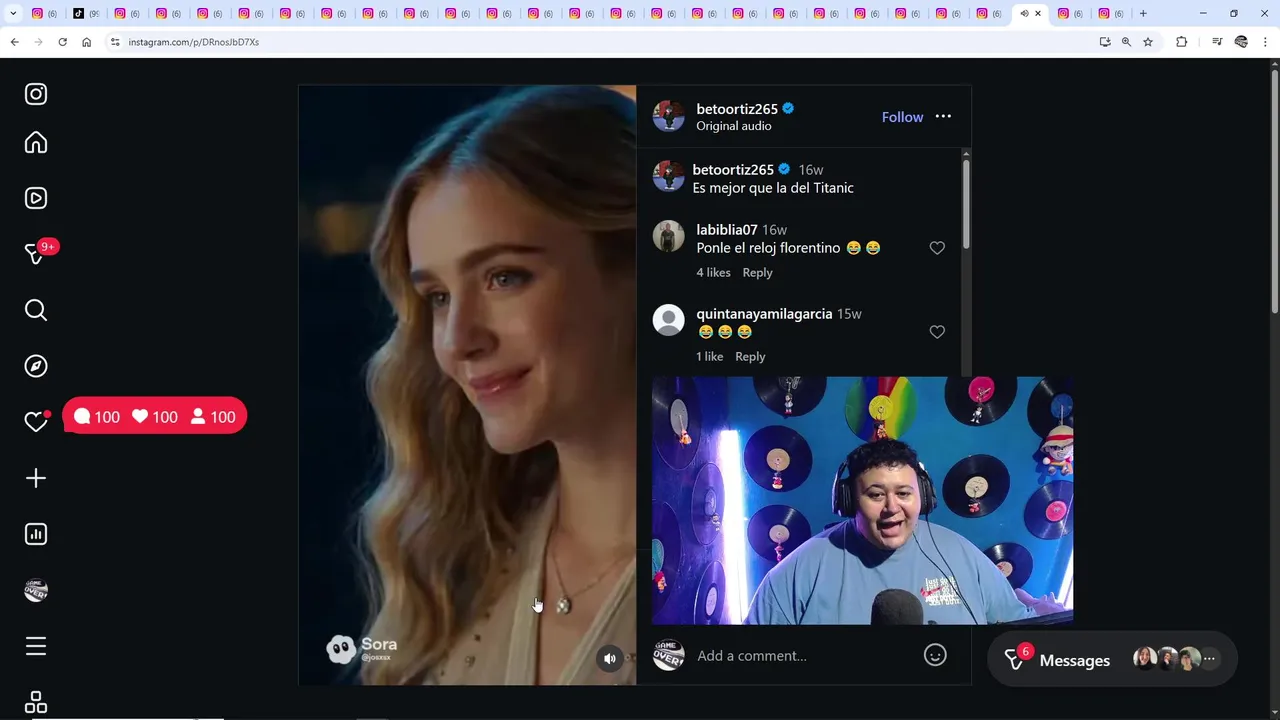Open the apps grid icon in sidebar
This screenshot has height=720, width=1280.
tap(36, 702)
